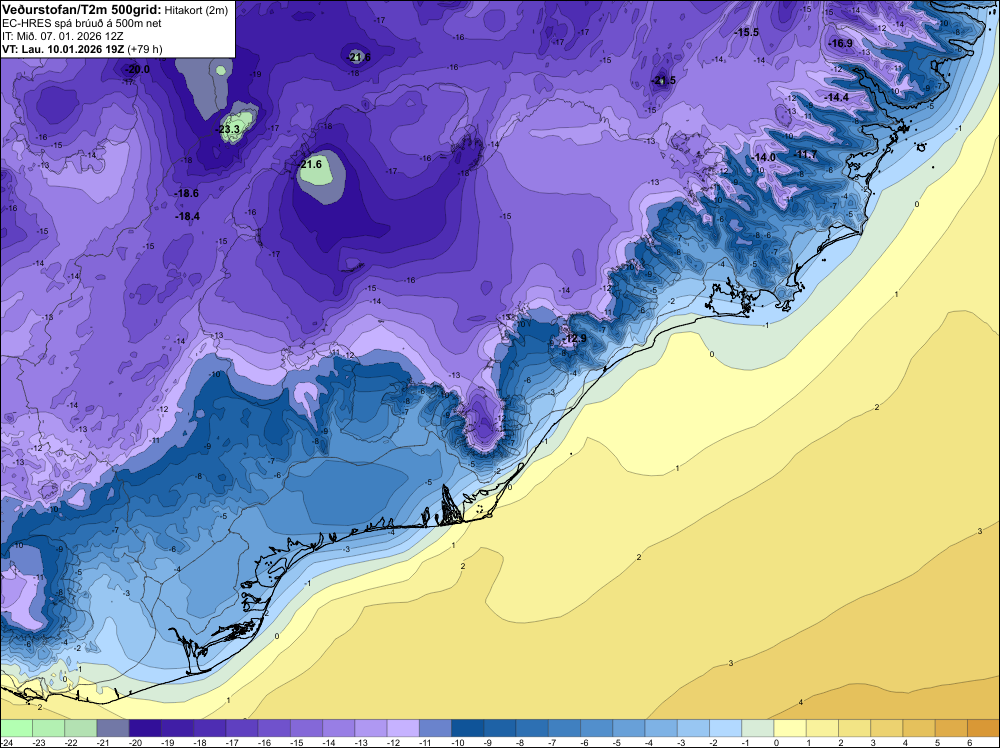This screenshot has width=1000, height=748.
Task: Click the light yellow legend swatch starting at 0
Action: (x=790, y=728)
